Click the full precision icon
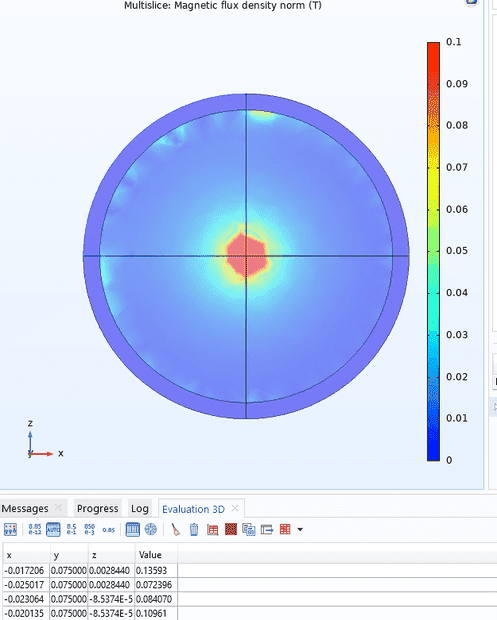Image resolution: width=497 pixels, height=620 pixels. [10, 529]
